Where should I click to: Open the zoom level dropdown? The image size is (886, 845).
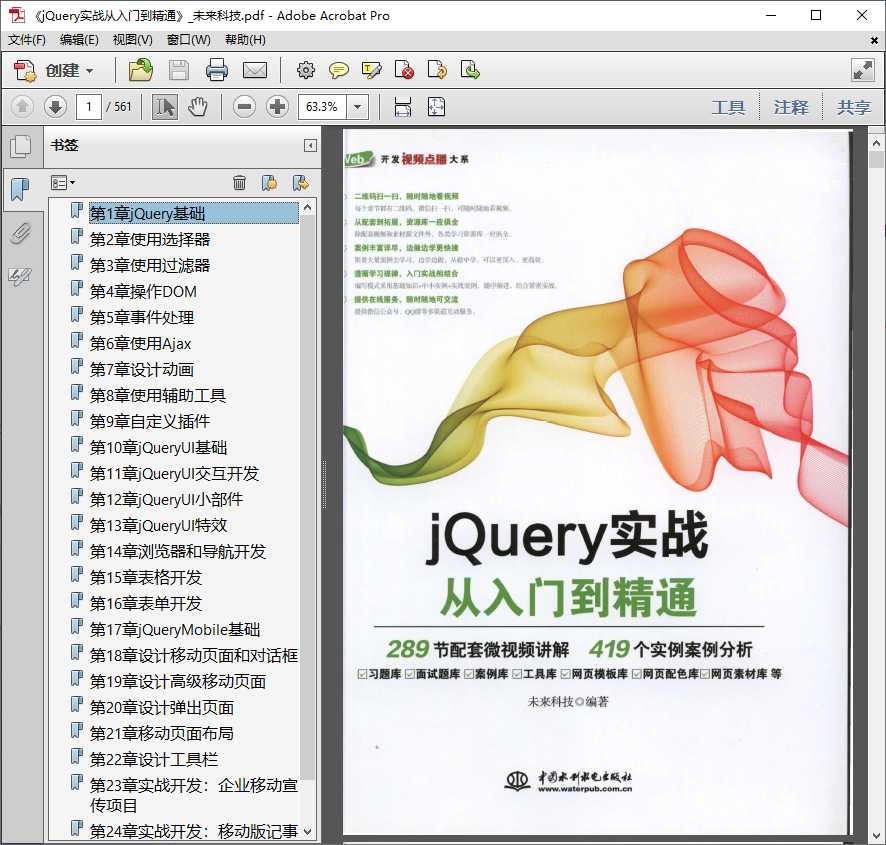[x=355, y=106]
